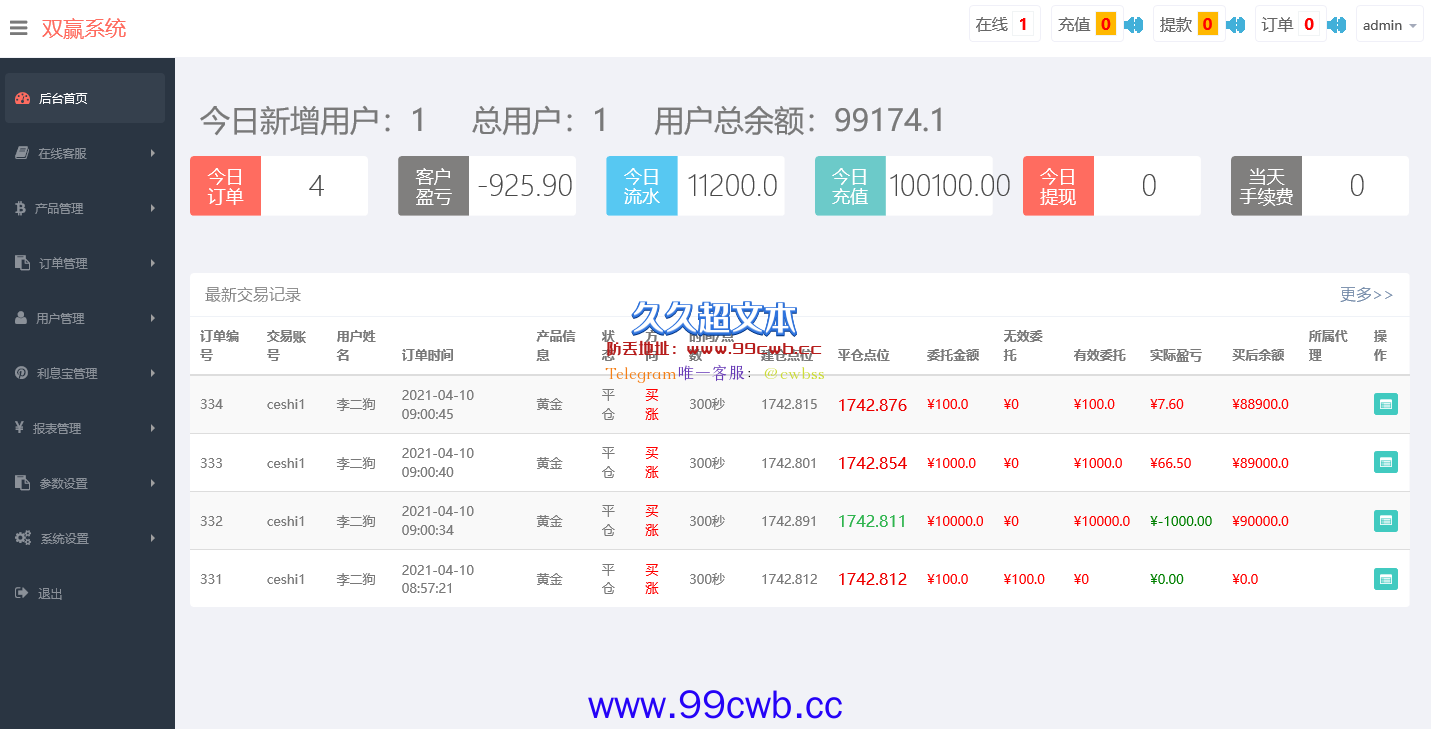Open 用户管理 menu item
Image resolution: width=1431 pixels, height=729 pixels.
pos(85,318)
